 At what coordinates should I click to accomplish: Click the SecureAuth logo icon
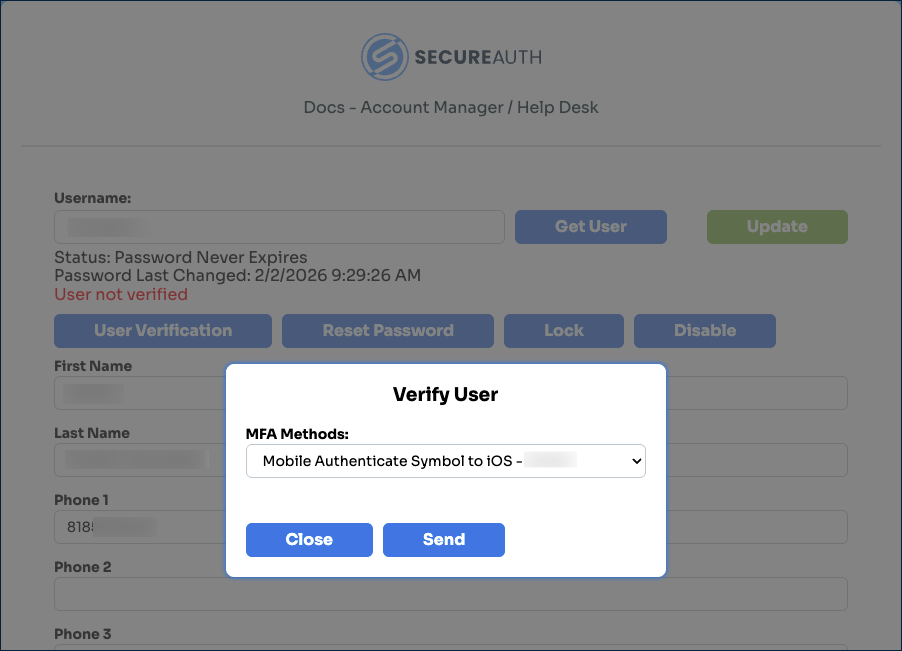coord(385,57)
